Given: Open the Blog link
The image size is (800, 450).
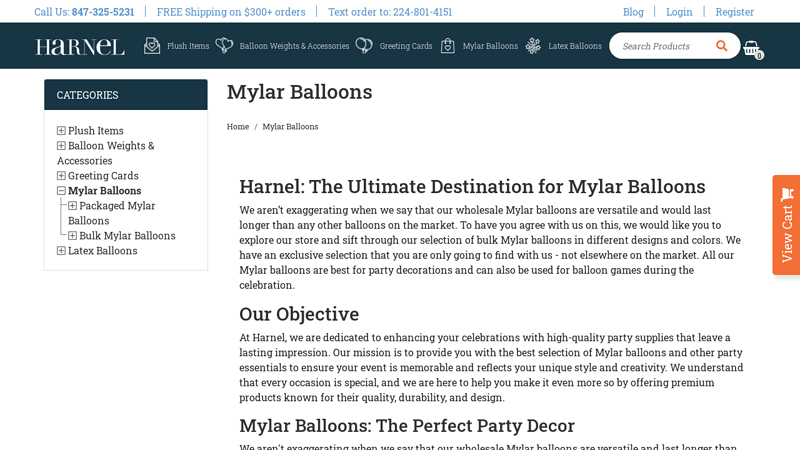Looking at the screenshot, I should click(633, 12).
